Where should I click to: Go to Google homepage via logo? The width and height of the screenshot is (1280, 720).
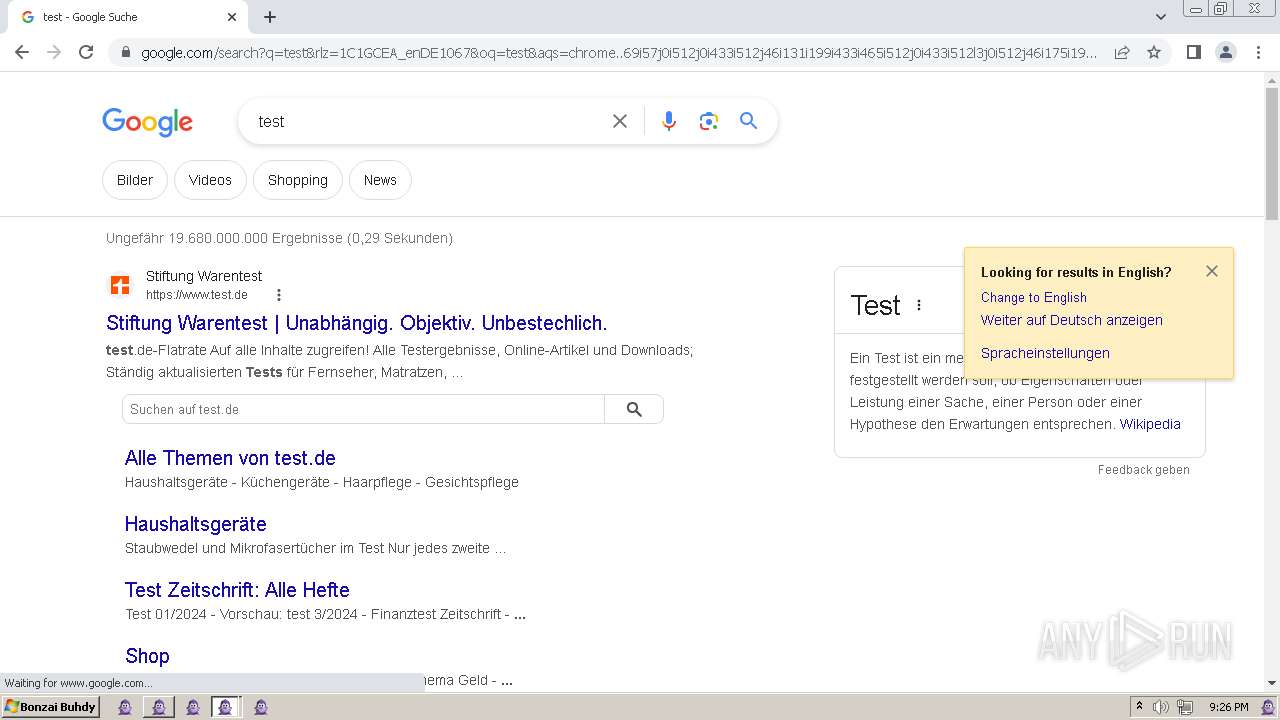(x=147, y=122)
